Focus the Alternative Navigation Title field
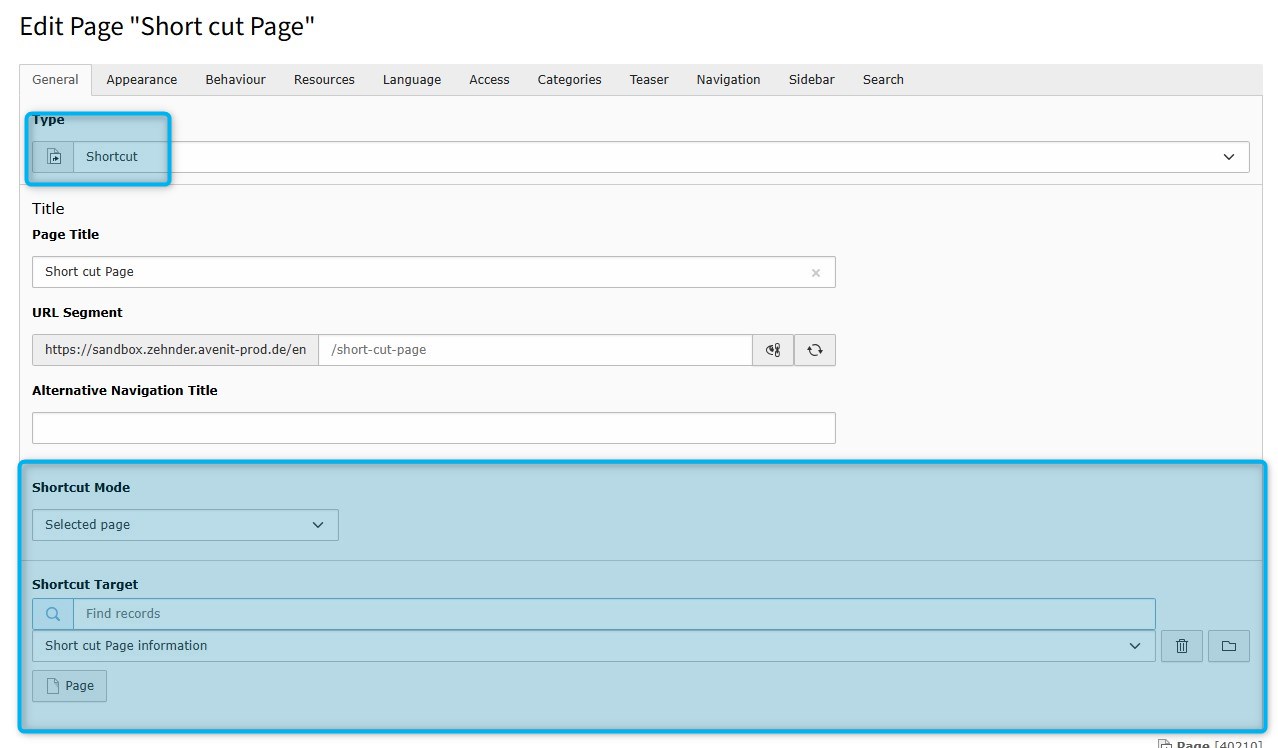The height and width of the screenshot is (748, 1278). [433, 428]
